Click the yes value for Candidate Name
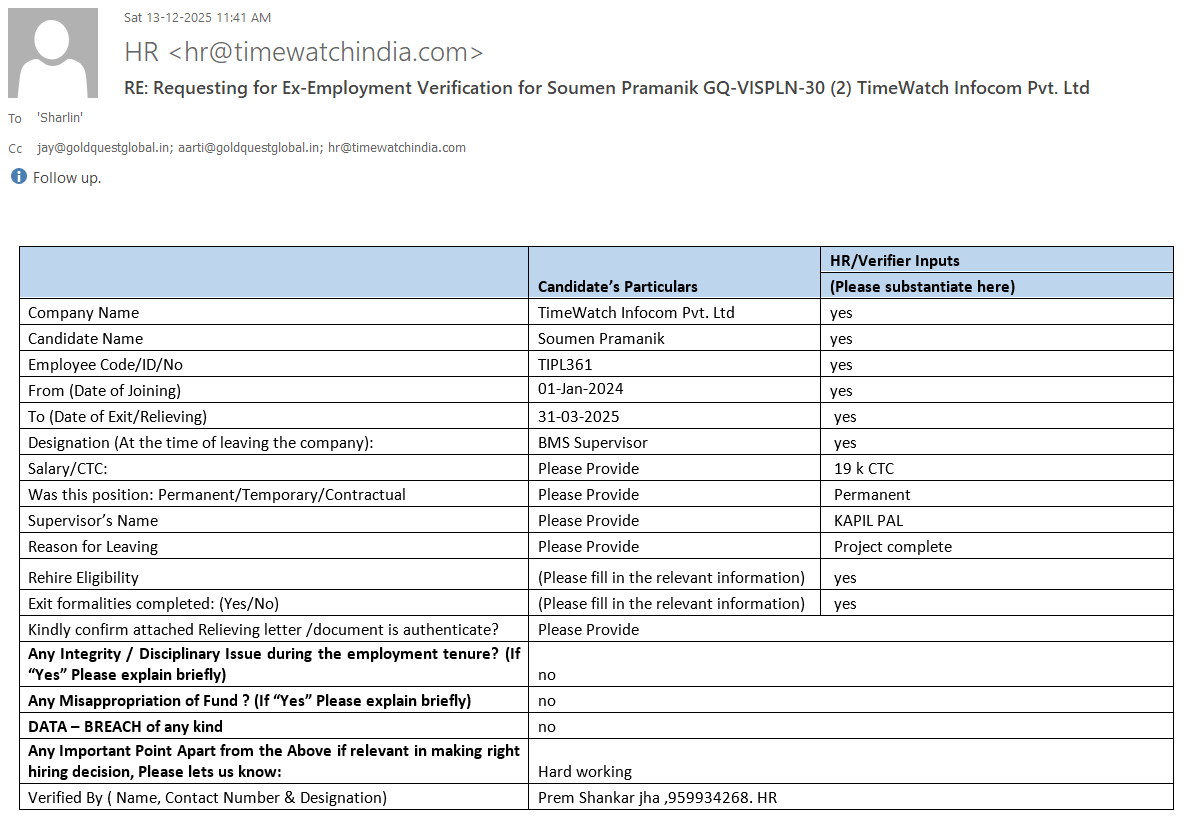1187x822 pixels. pyautogui.click(x=841, y=339)
